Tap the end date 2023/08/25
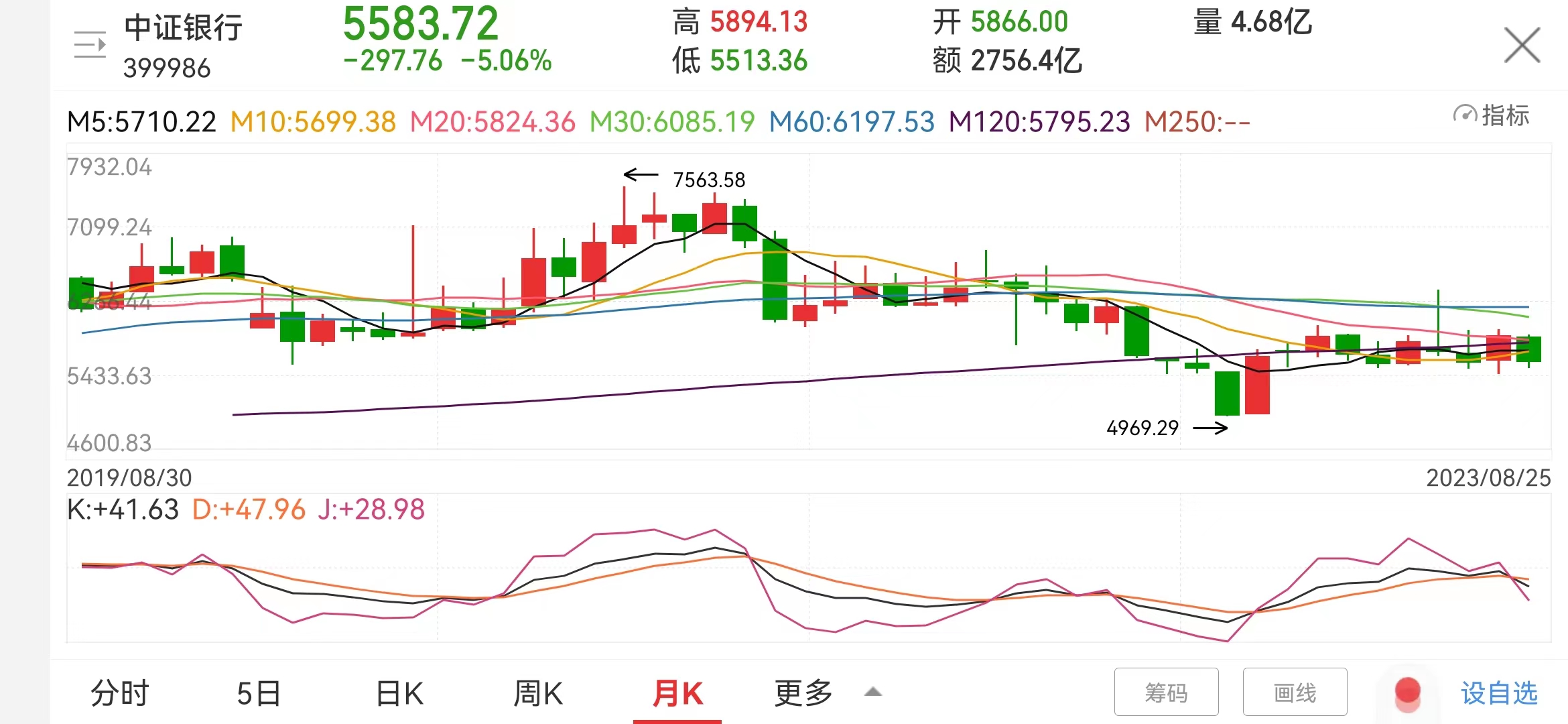1568x724 pixels. pyautogui.click(x=1488, y=478)
